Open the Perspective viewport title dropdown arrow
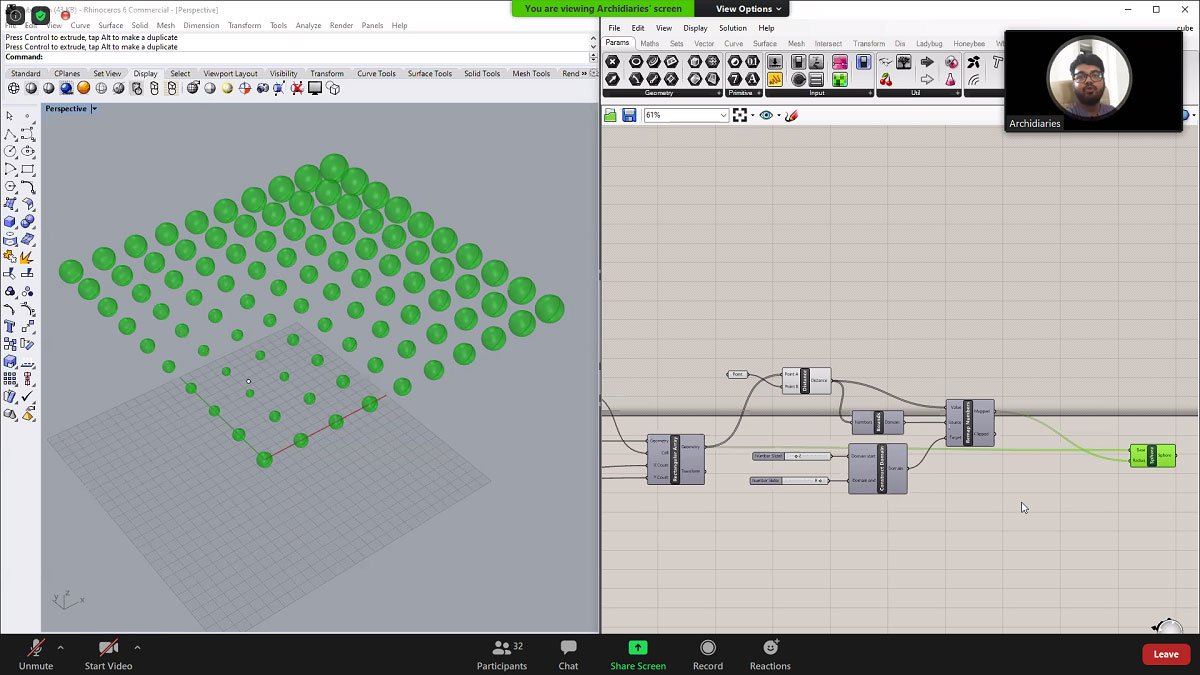The height and width of the screenshot is (675, 1200). coord(94,109)
